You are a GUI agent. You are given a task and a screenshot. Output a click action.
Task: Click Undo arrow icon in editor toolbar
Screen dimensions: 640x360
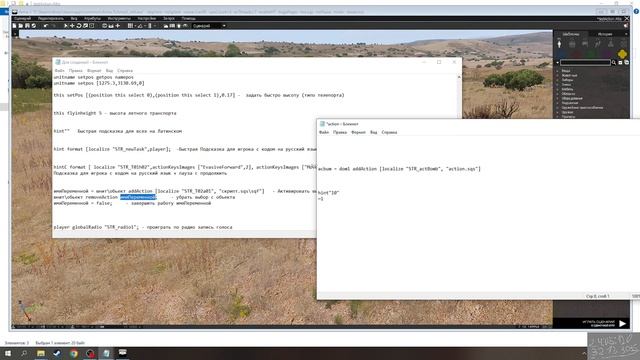pyautogui.click(x=45, y=26)
